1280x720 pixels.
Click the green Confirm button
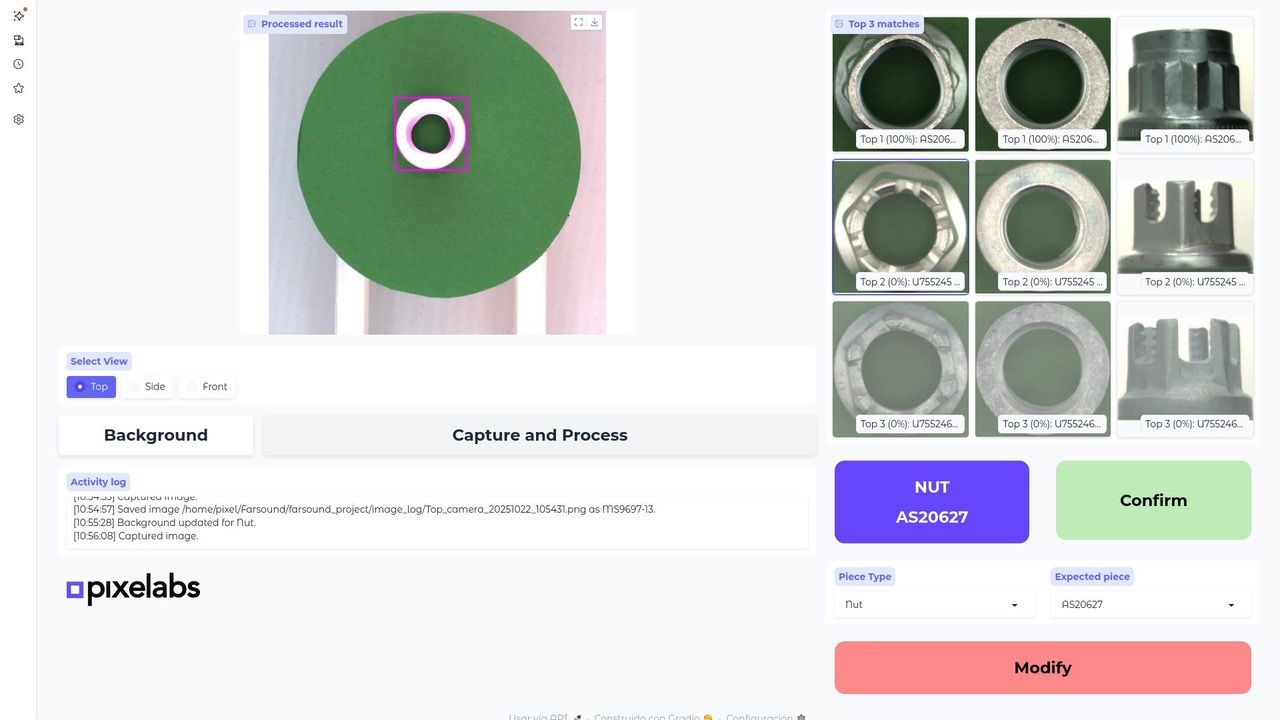[1153, 500]
